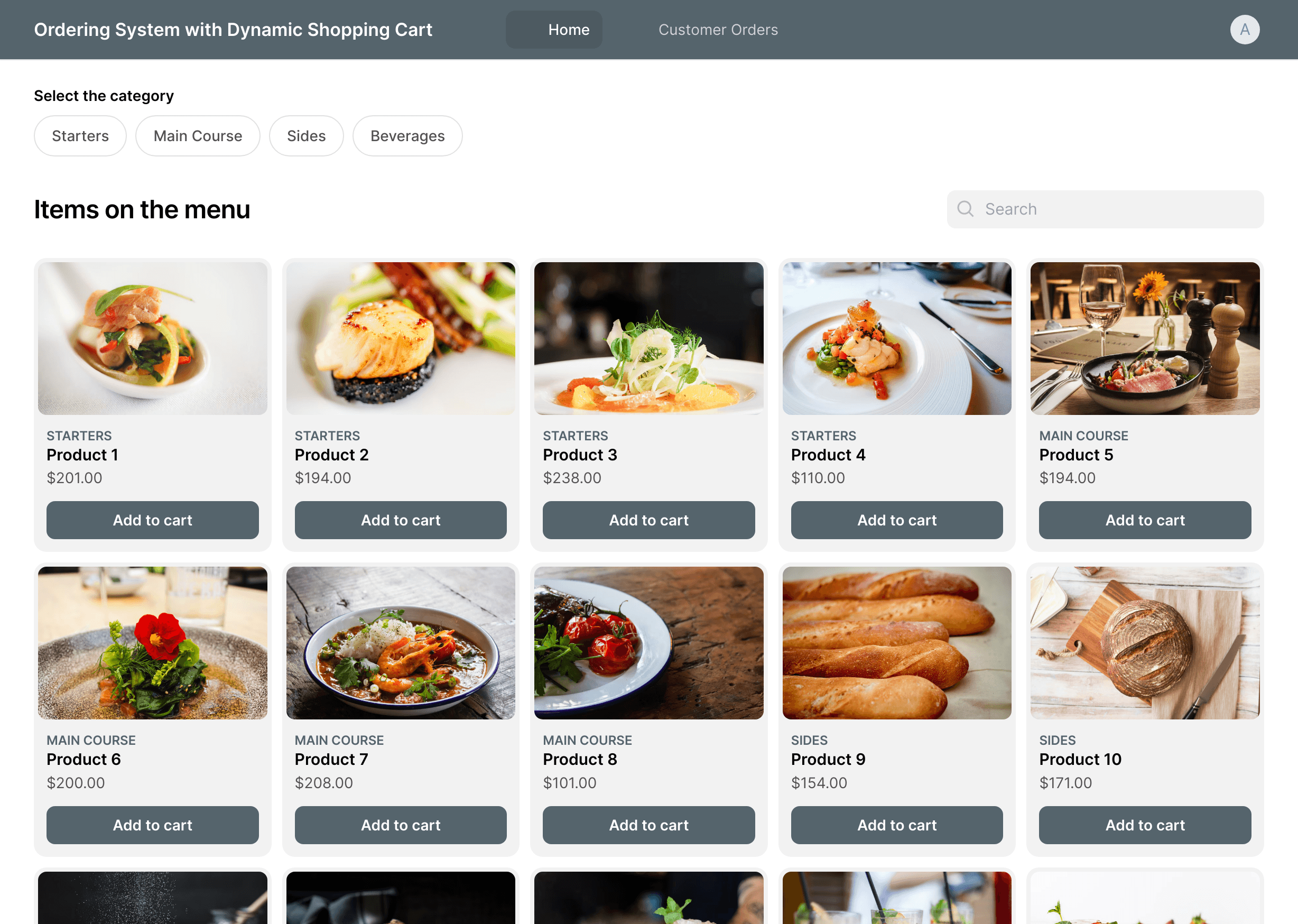
Task: Select the 'Product 8' title text
Action: [580, 759]
